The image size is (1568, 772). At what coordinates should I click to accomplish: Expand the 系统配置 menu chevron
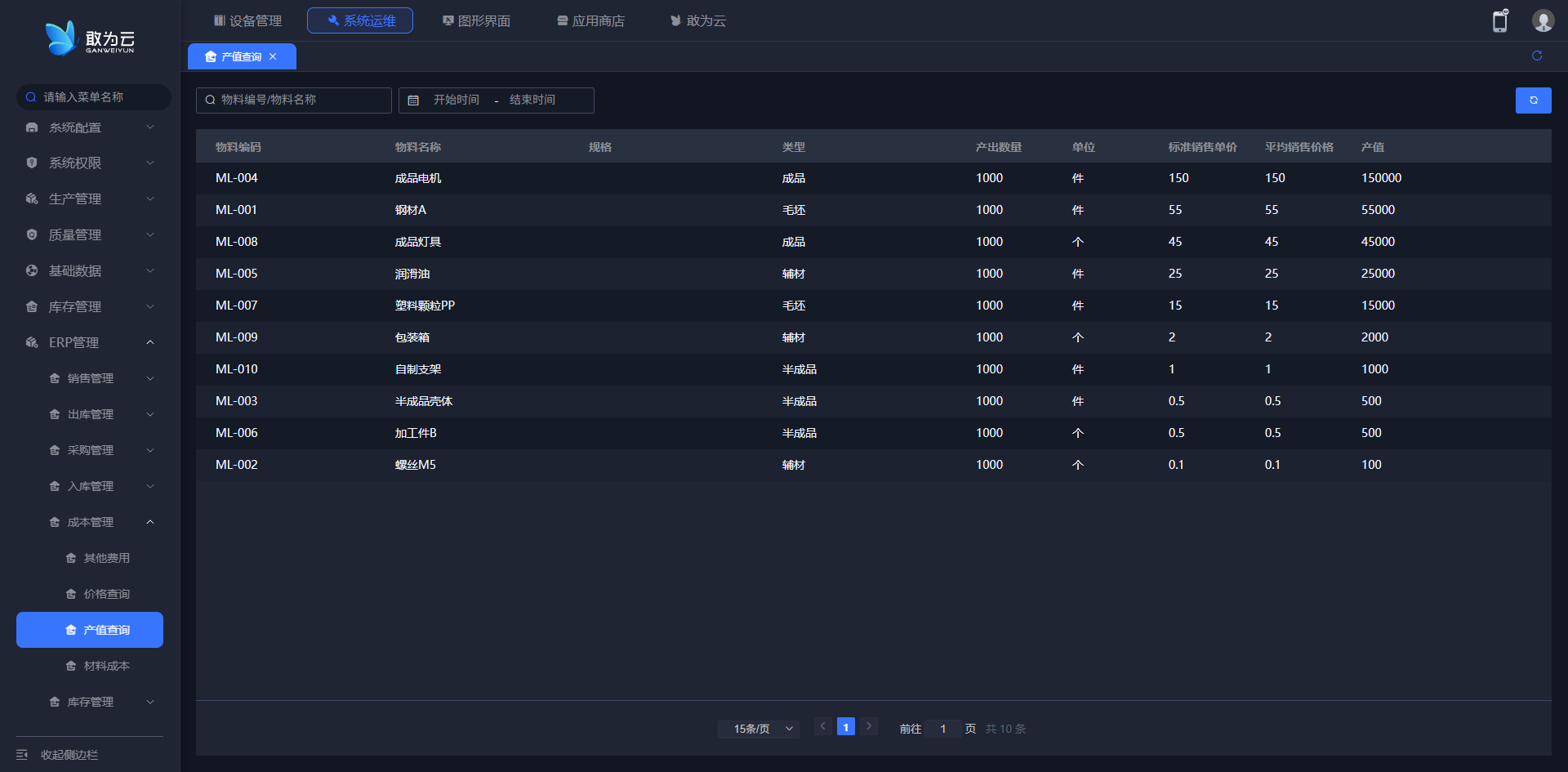coord(150,127)
